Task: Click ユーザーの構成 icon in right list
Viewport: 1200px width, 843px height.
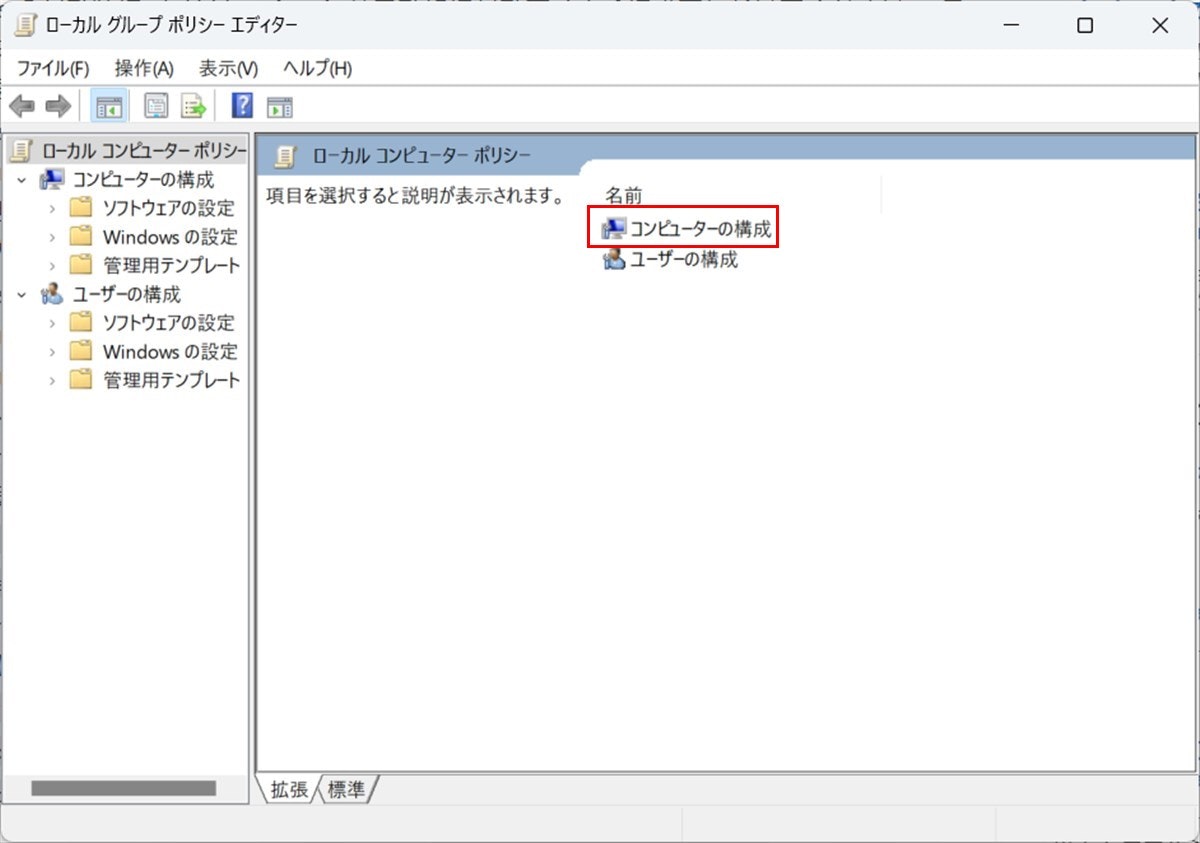Action: pyautogui.click(x=614, y=260)
